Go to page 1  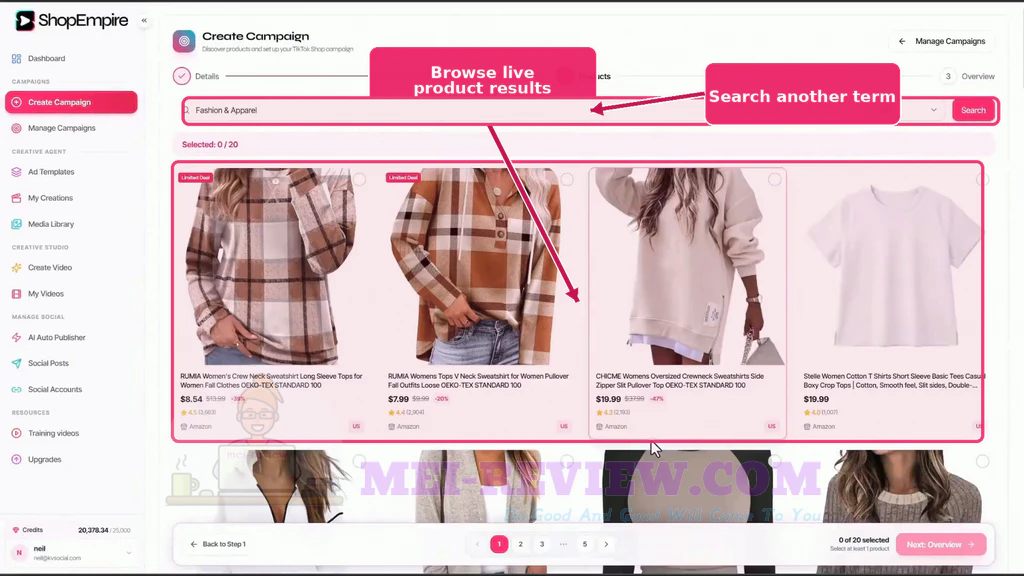click(499, 544)
